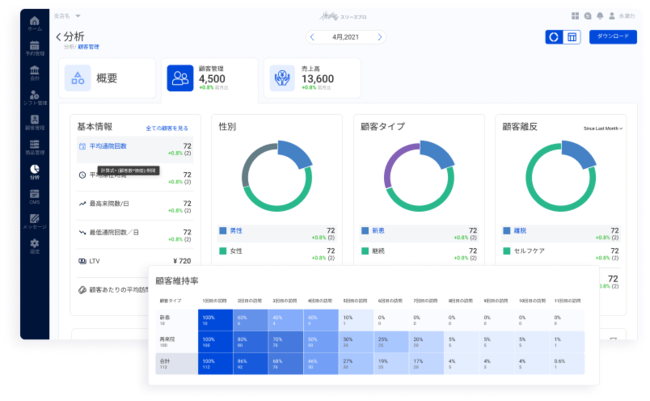Click the calendar icon beside 平均通院回数
This screenshot has width=650, height=401.
click(x=82, y=146)
